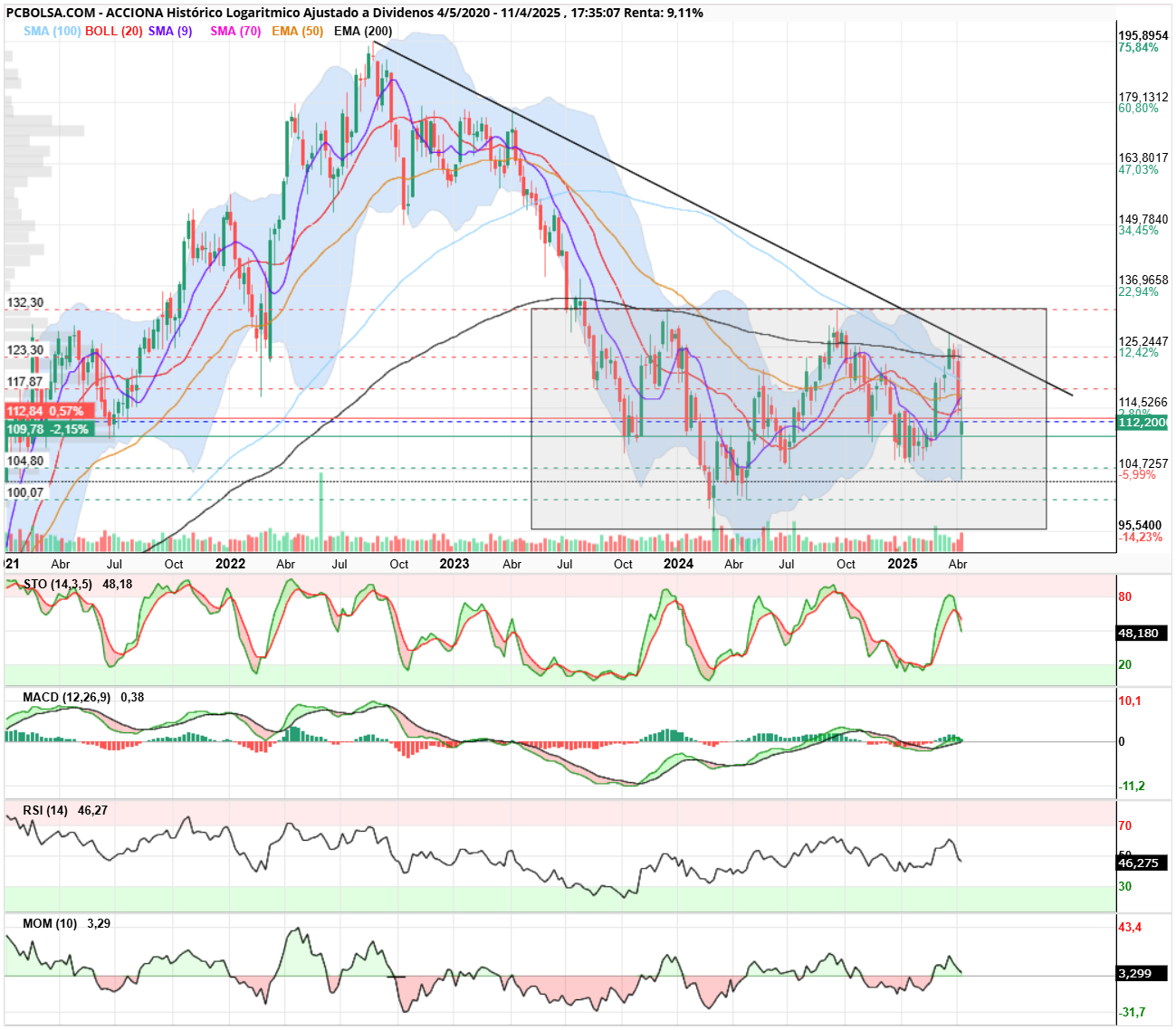Click the 136,9658 price axis value

pyautogui.click(x=1143, y=280)
